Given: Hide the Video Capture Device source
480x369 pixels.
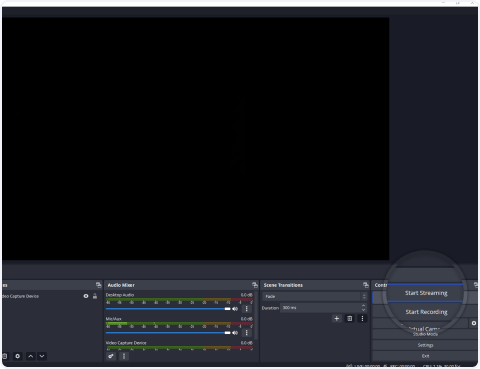Looking at the screenshot, I should 86,296.
